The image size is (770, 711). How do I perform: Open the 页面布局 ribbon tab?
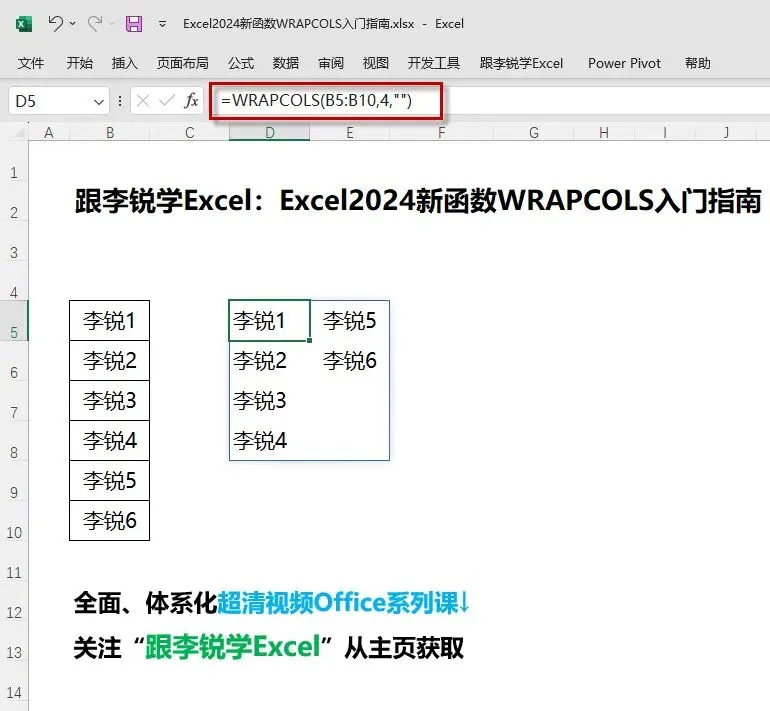(183, 63)
